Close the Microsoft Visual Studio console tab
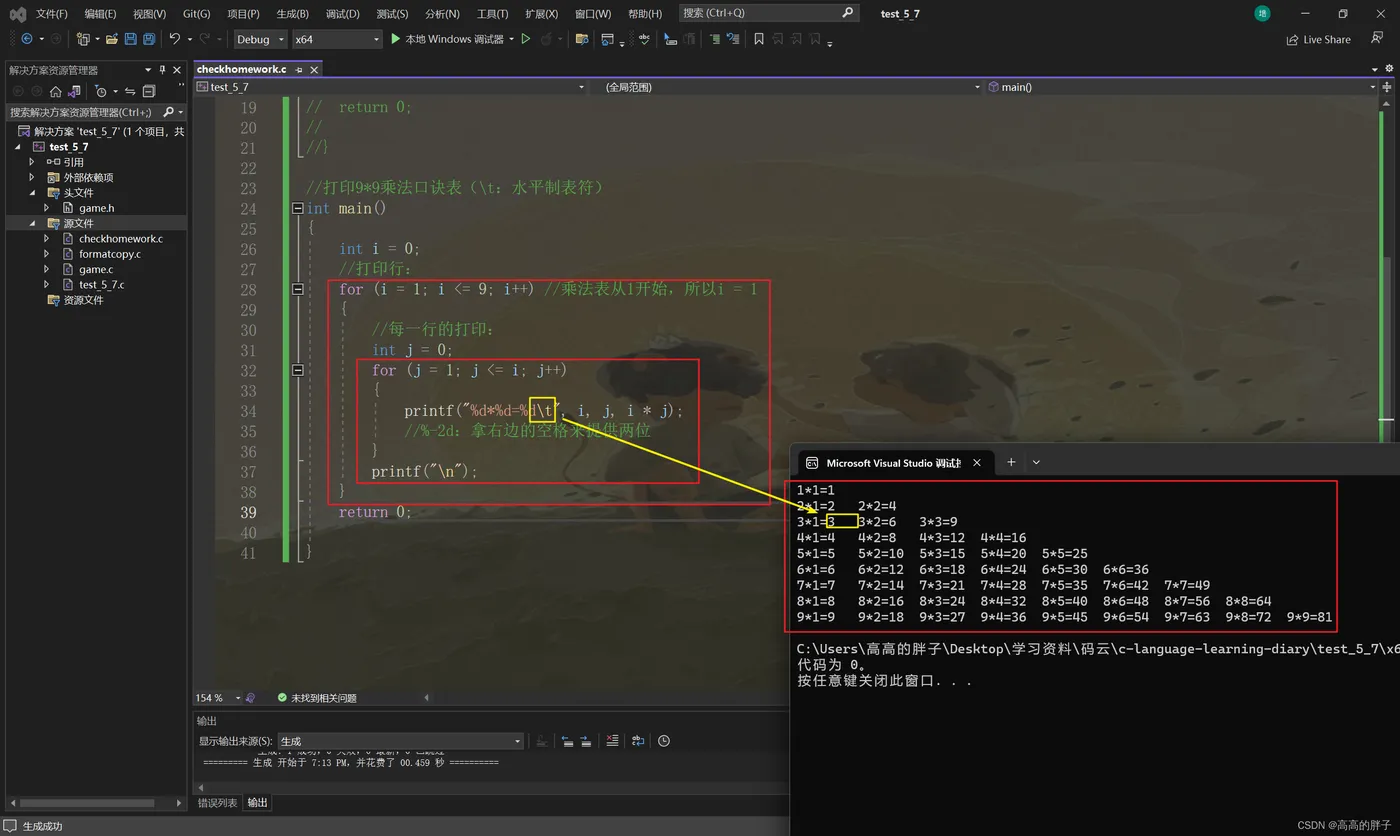The width and height of the screenshot is (1400, 836). [977, 462]
